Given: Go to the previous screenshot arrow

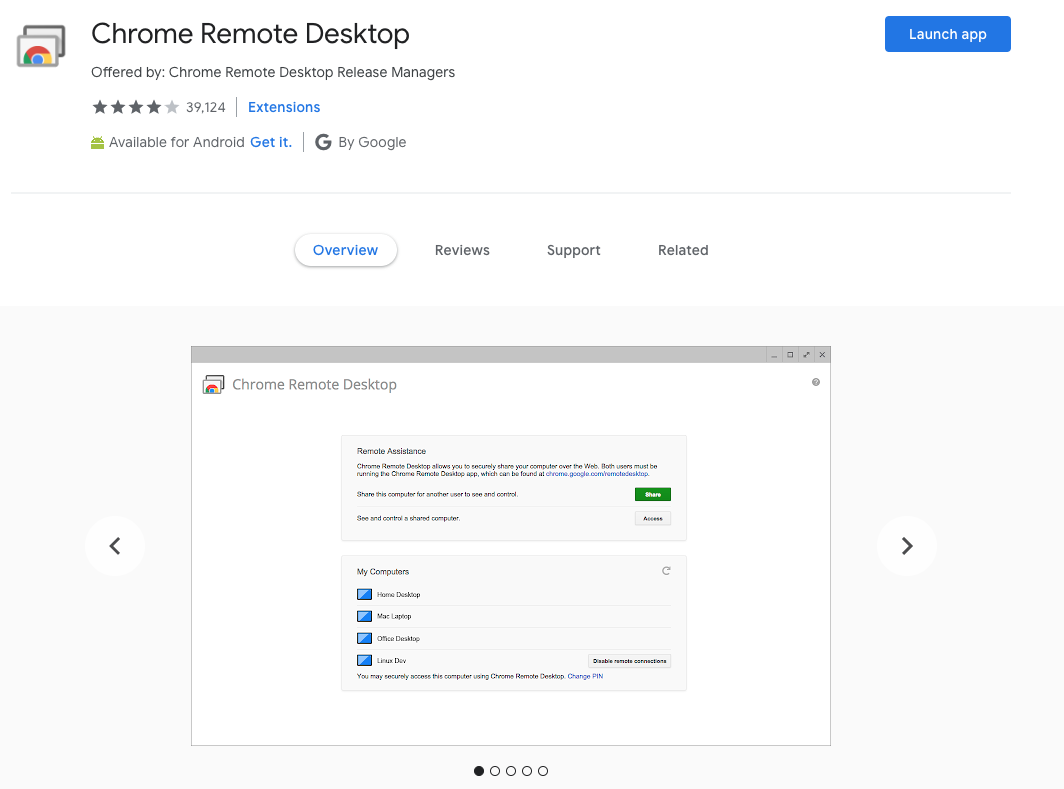Looking at the screenshot, I should 115,546.
